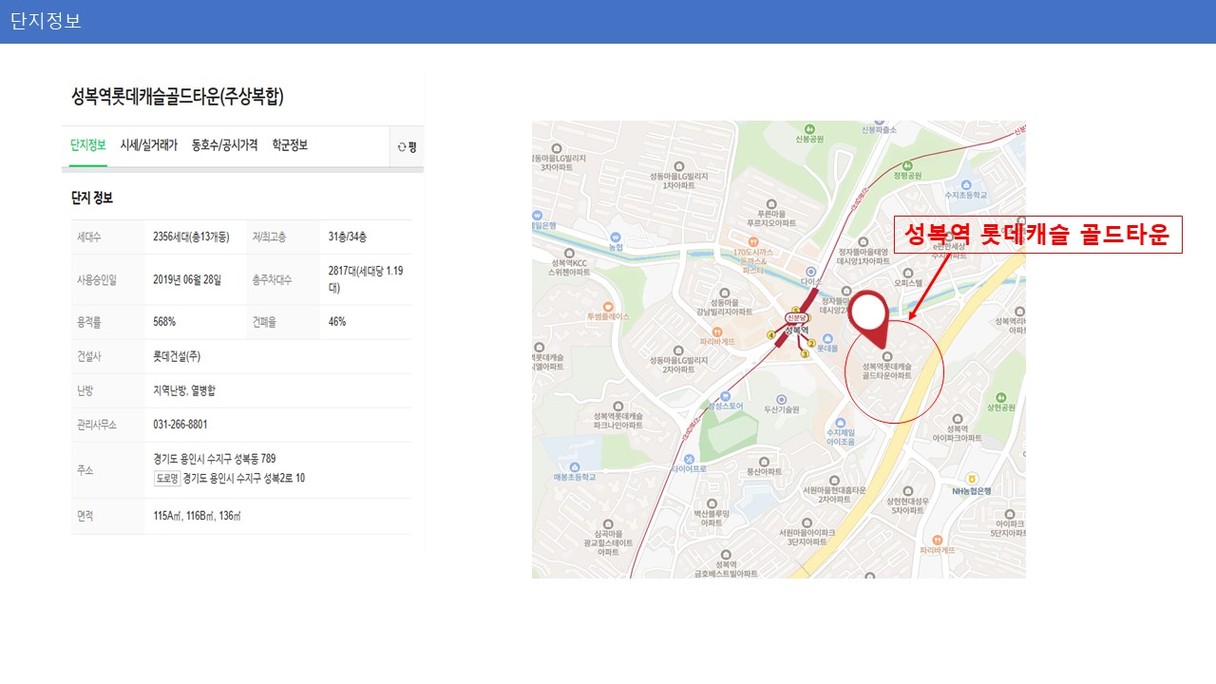Viewport: 1216px width, 684px height.
Task: Click 성동마을 강남빌리지아파트 marker icon
Action: point(723,291)
